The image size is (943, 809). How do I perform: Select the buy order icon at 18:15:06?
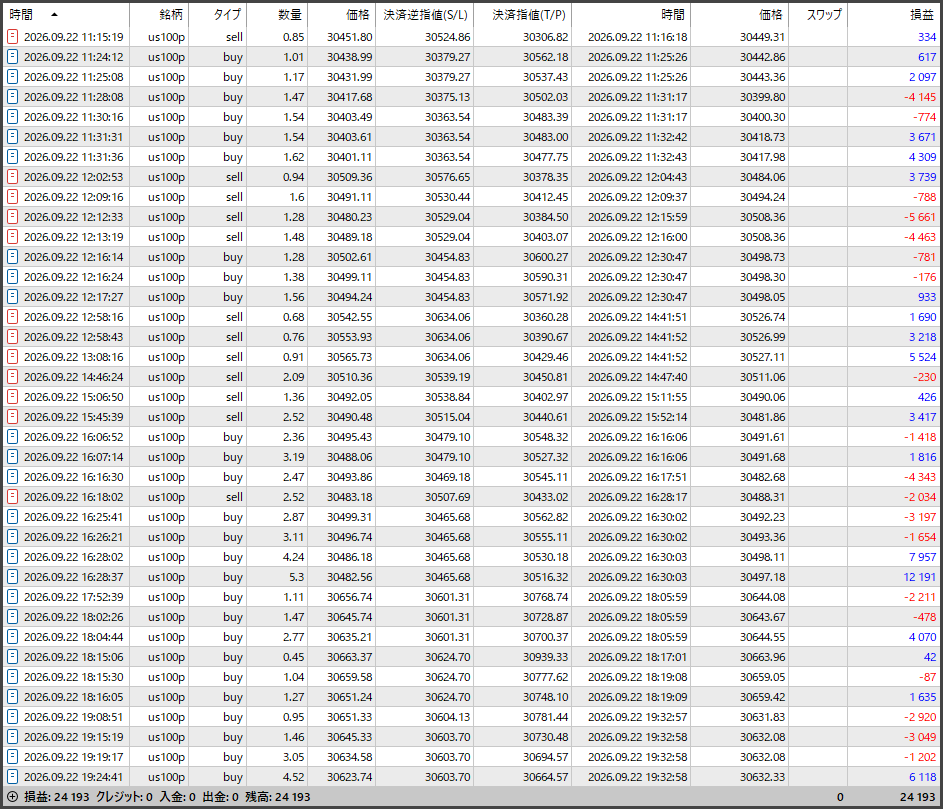12,657
